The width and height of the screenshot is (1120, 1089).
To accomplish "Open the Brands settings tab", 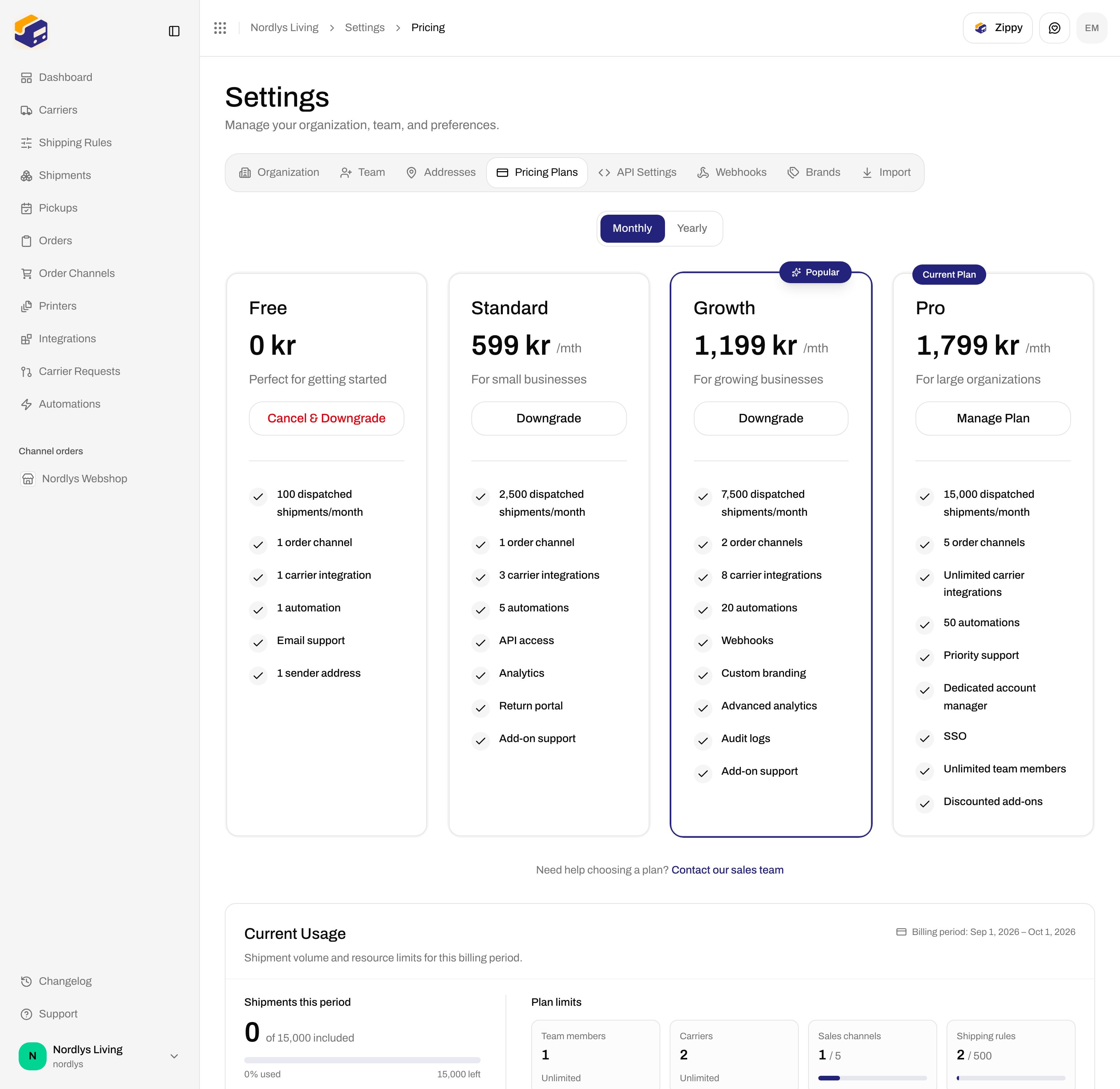I will 814,172.
